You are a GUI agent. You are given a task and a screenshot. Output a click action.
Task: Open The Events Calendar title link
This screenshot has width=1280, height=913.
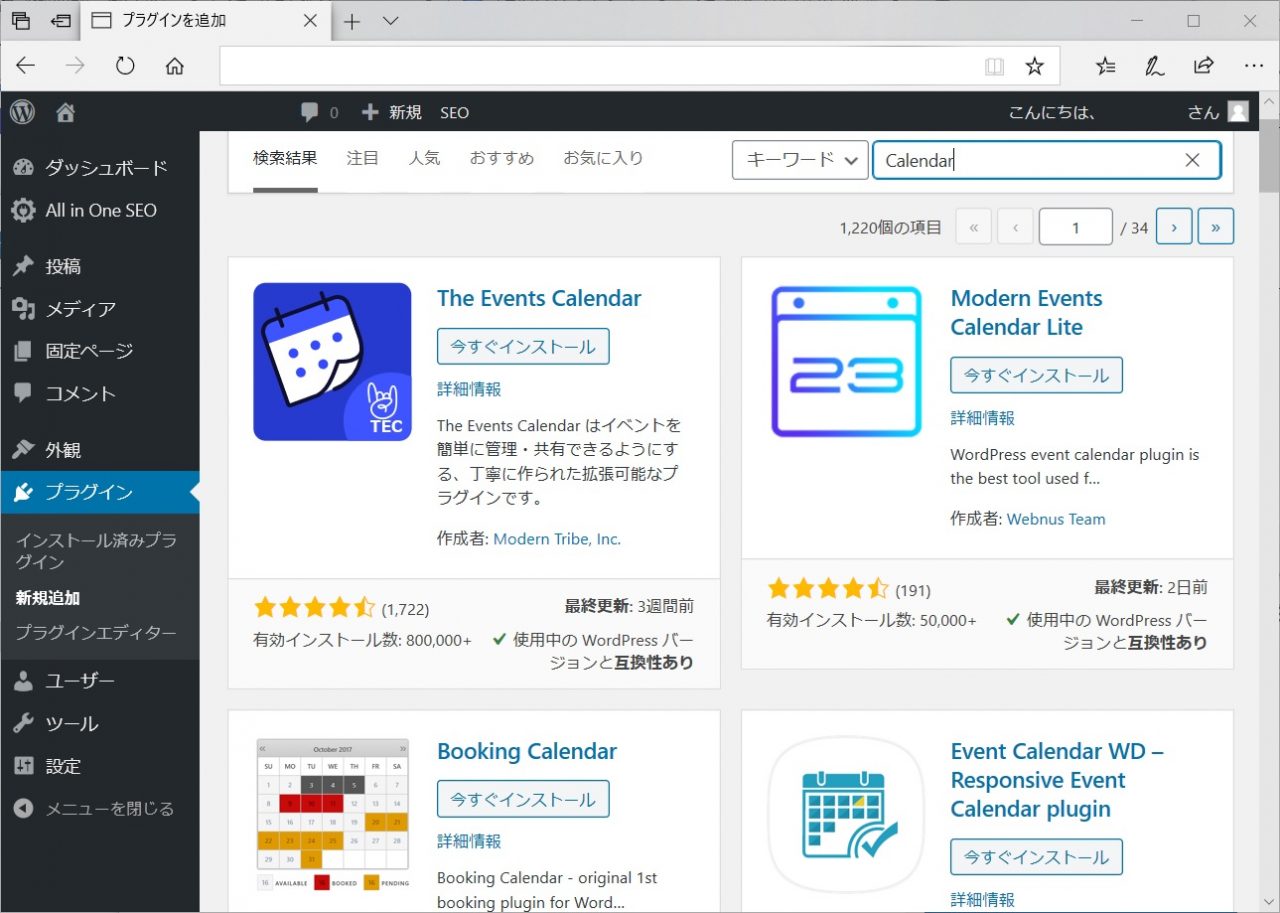coord(539,298)
